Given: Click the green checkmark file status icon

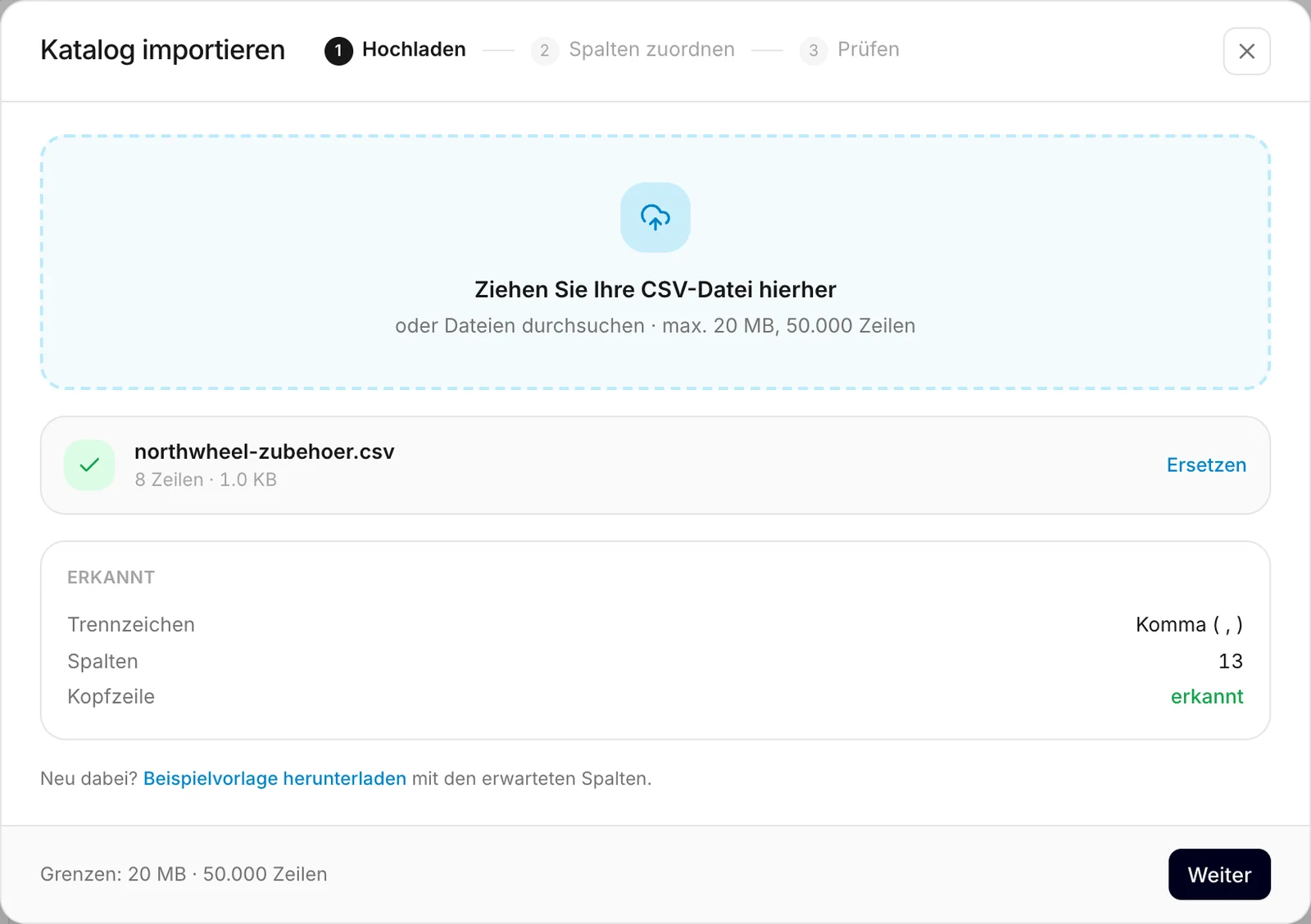Looking at the screenshot, I should click(89, 465).
